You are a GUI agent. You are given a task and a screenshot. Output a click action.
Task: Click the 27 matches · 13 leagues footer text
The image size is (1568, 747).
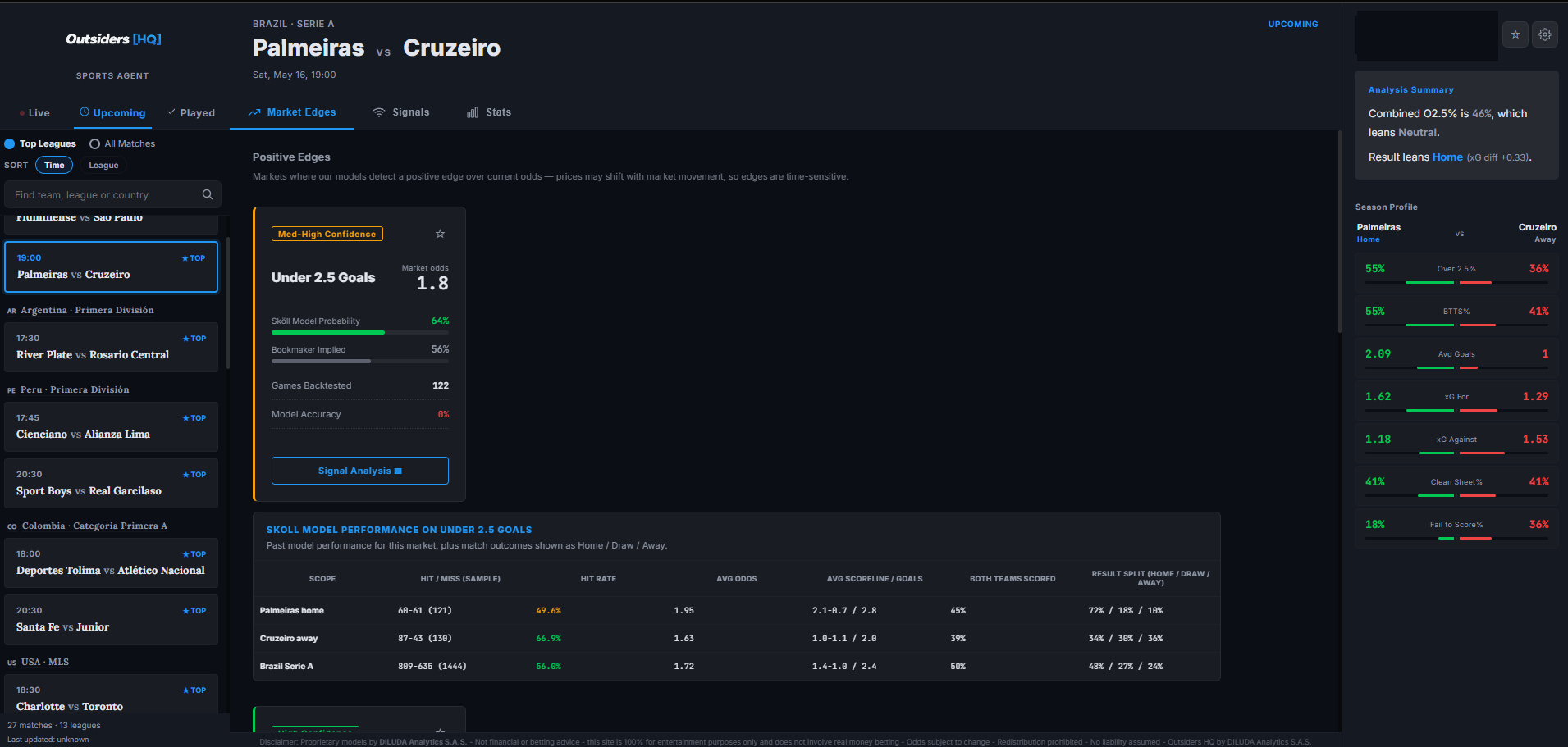[x=54, y=725]
